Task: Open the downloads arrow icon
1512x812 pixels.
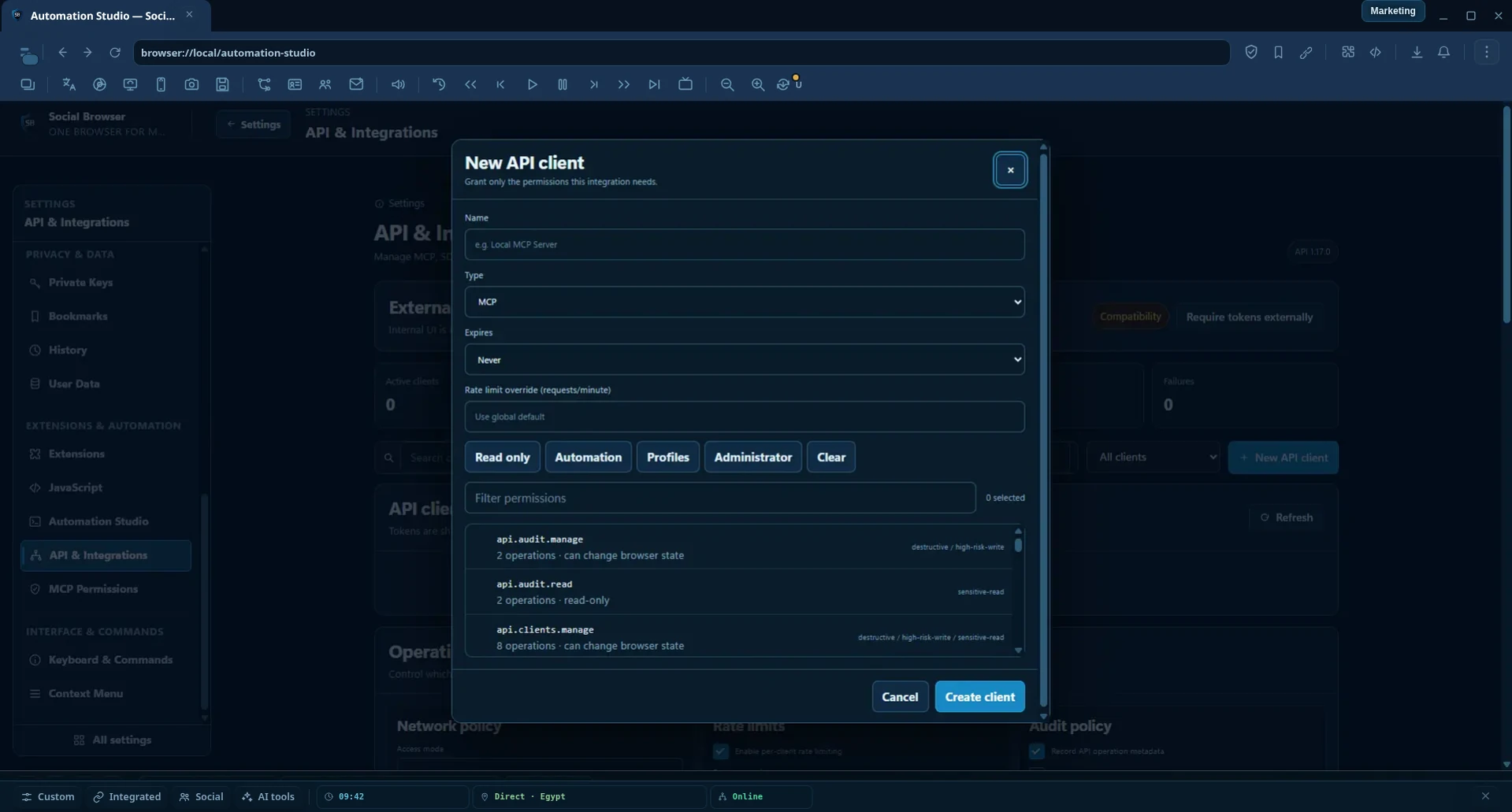Action: coord(1417,52)
